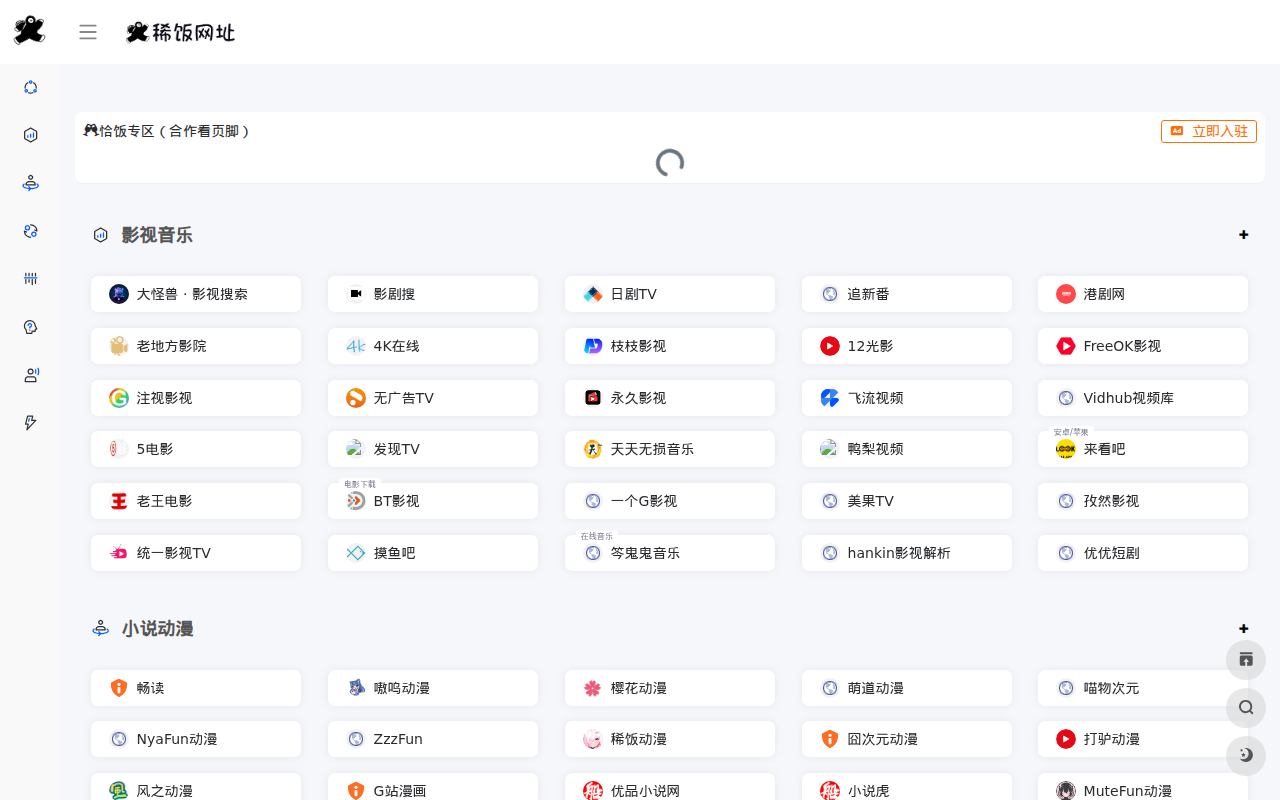Open the 鸭梨视频 site card

(x=907, y=449)
